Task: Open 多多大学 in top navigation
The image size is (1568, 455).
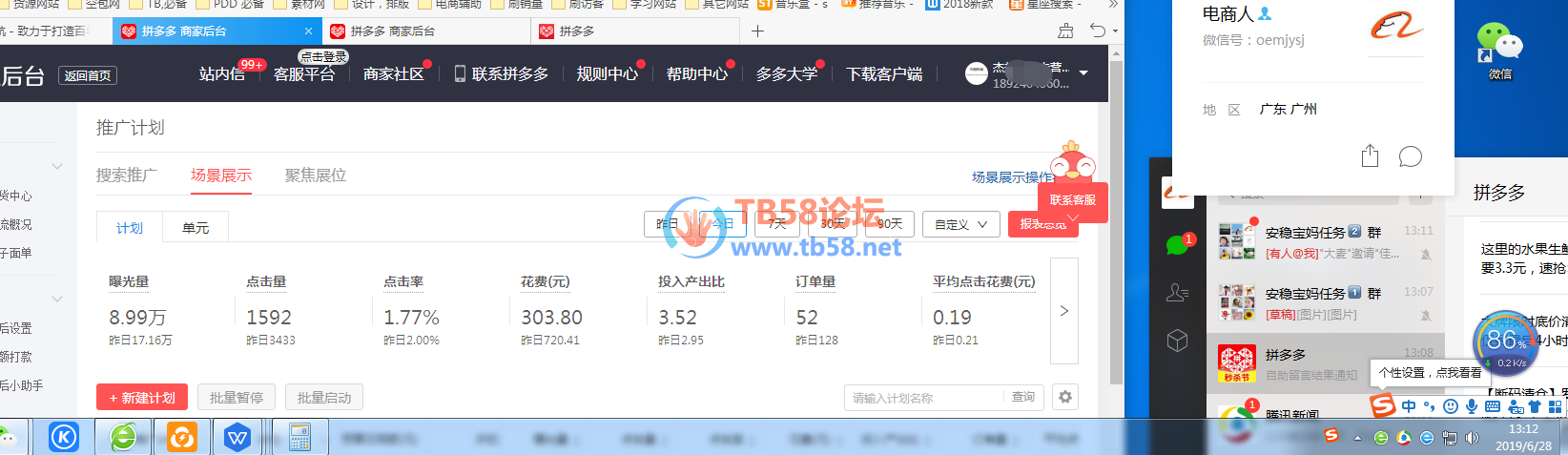Action: [787, 73]
